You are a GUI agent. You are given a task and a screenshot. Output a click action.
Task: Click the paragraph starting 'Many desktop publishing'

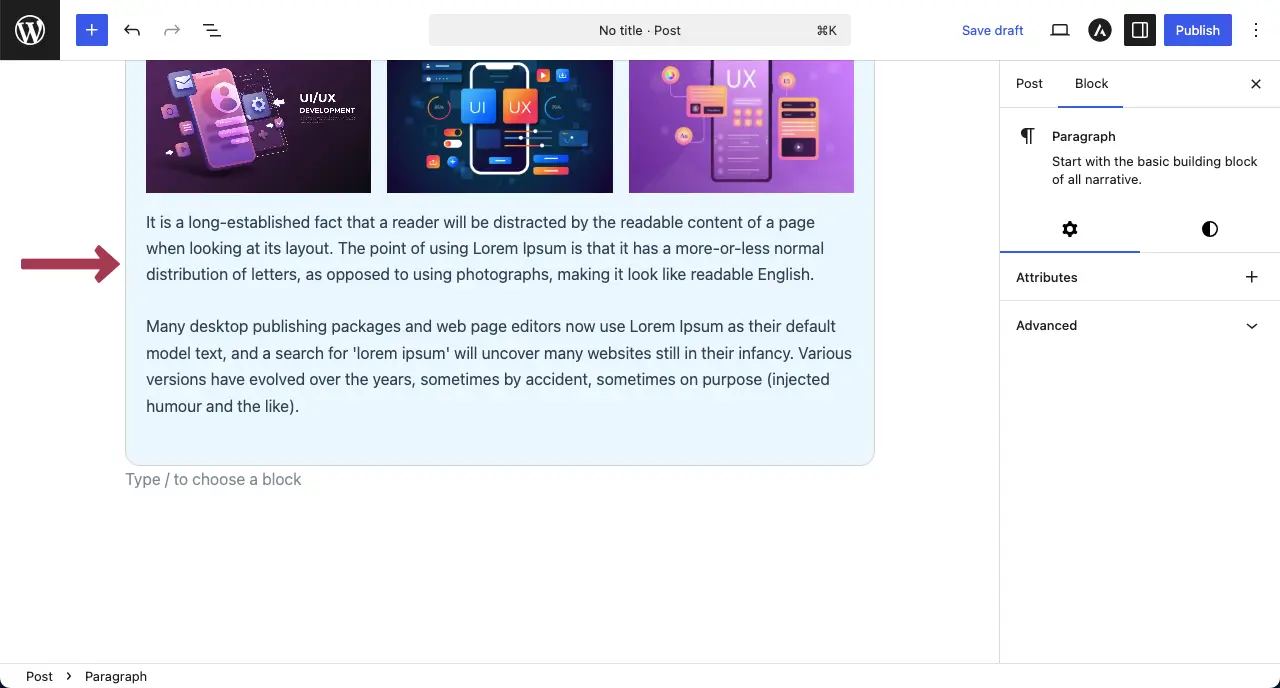coord(499,366)
